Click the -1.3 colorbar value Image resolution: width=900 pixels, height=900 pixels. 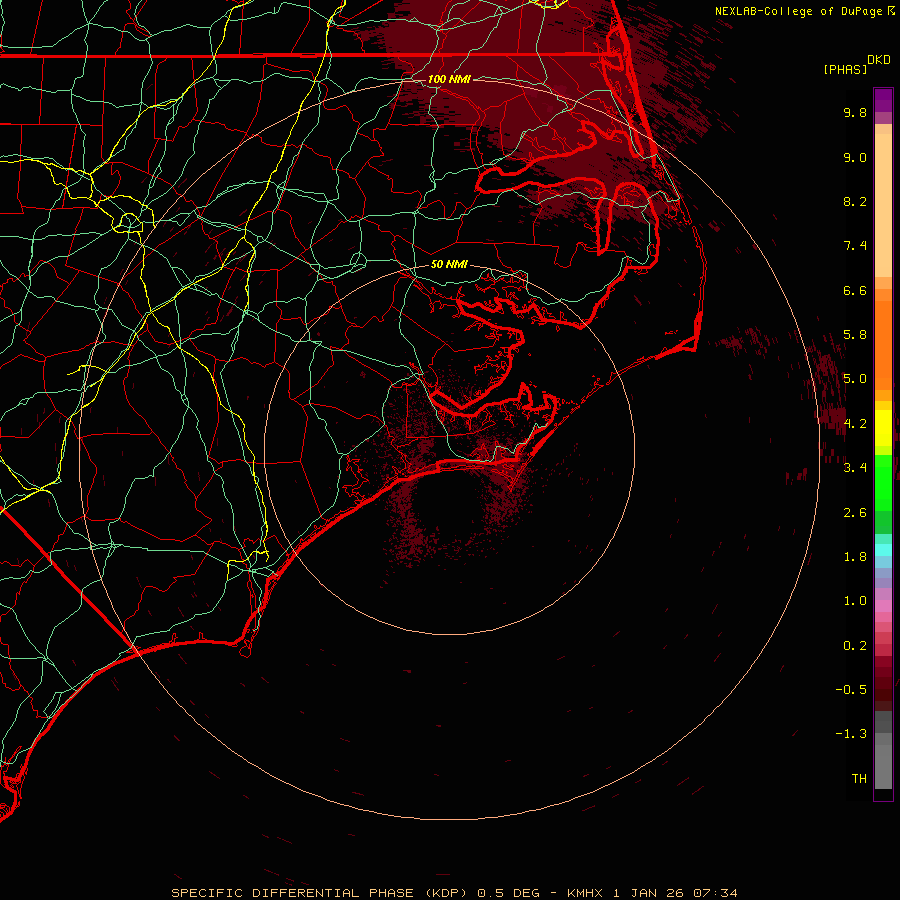[x=851, y=734]
